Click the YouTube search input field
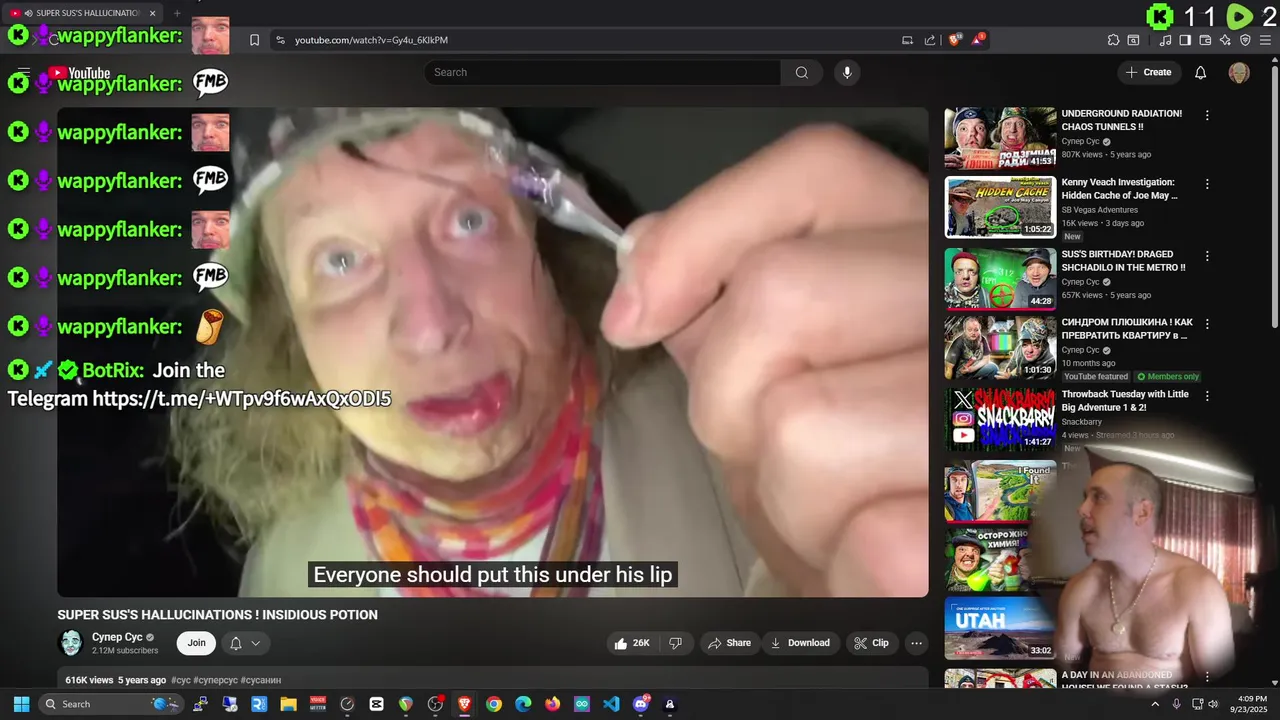This screenshot has height=720, width=1280. 603,72
